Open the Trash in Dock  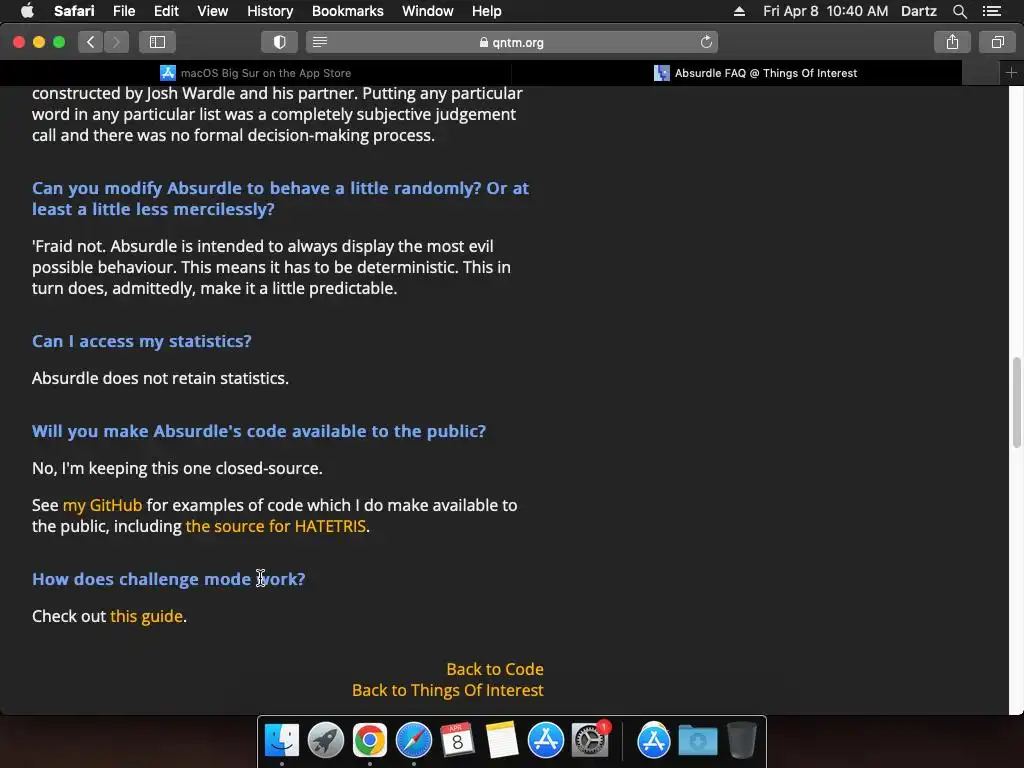pyautogui.click(x=742, y=741)
